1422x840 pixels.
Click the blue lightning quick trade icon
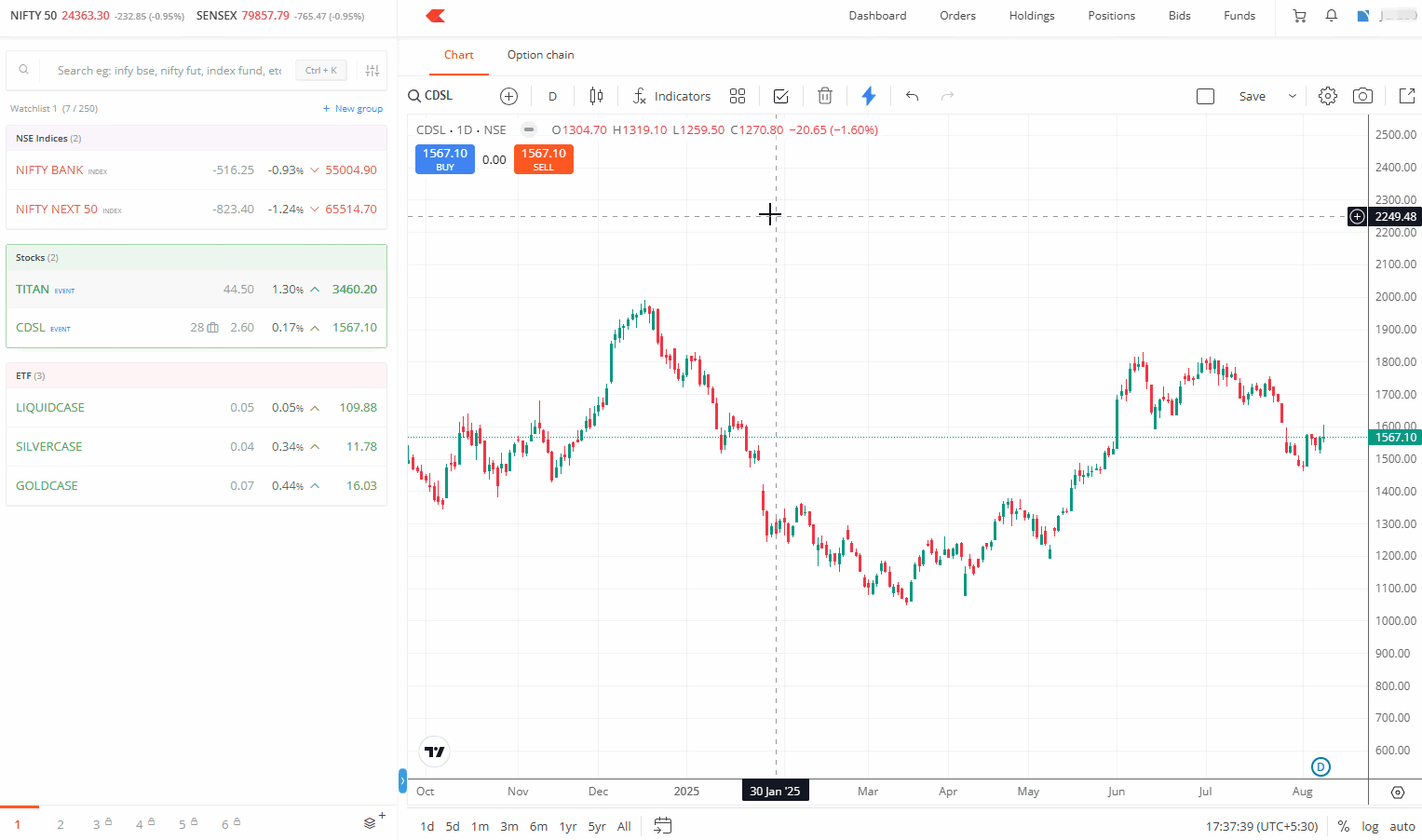[x=869, y=96]
